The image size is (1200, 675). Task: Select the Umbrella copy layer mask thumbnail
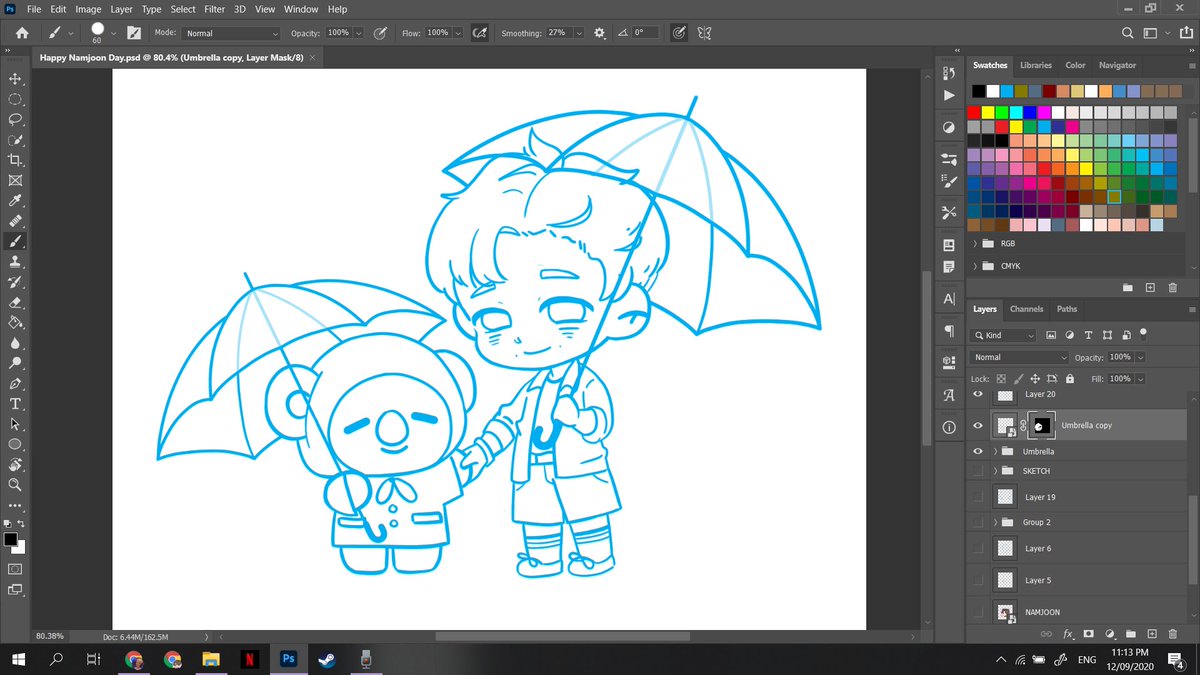[1040, 426]
